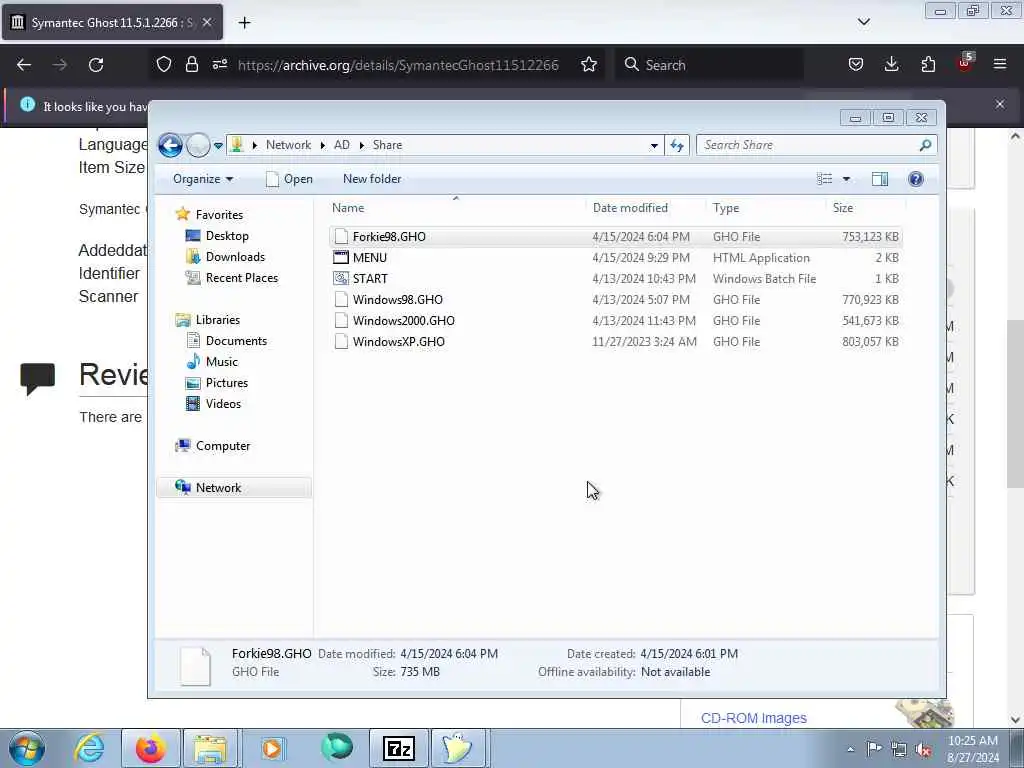This screenshot has height=768, width=1024.
Task: Open the view options dropdown arrow
Action: [x=846, y=179]
